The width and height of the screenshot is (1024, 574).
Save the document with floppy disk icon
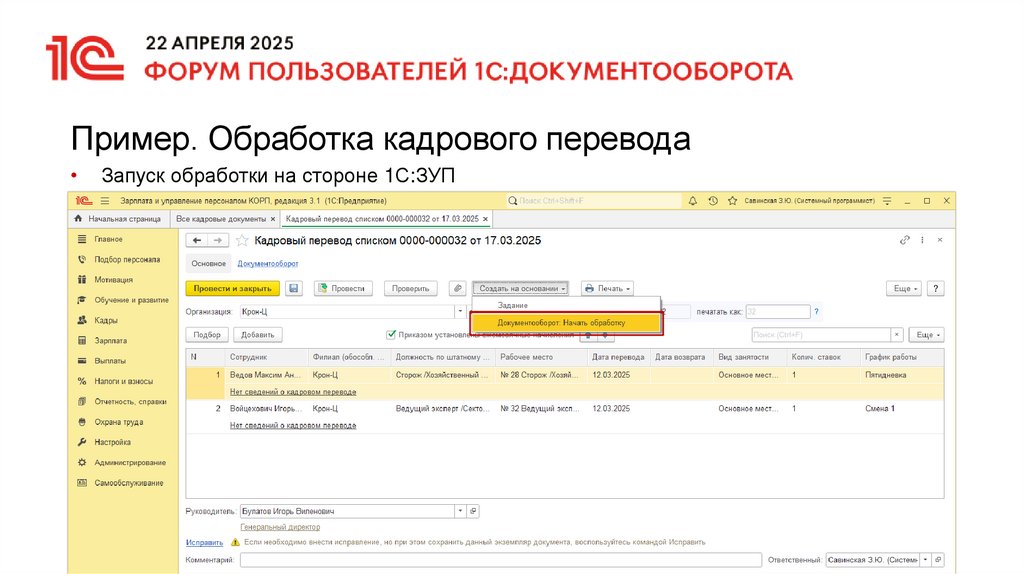pos(294,288)
